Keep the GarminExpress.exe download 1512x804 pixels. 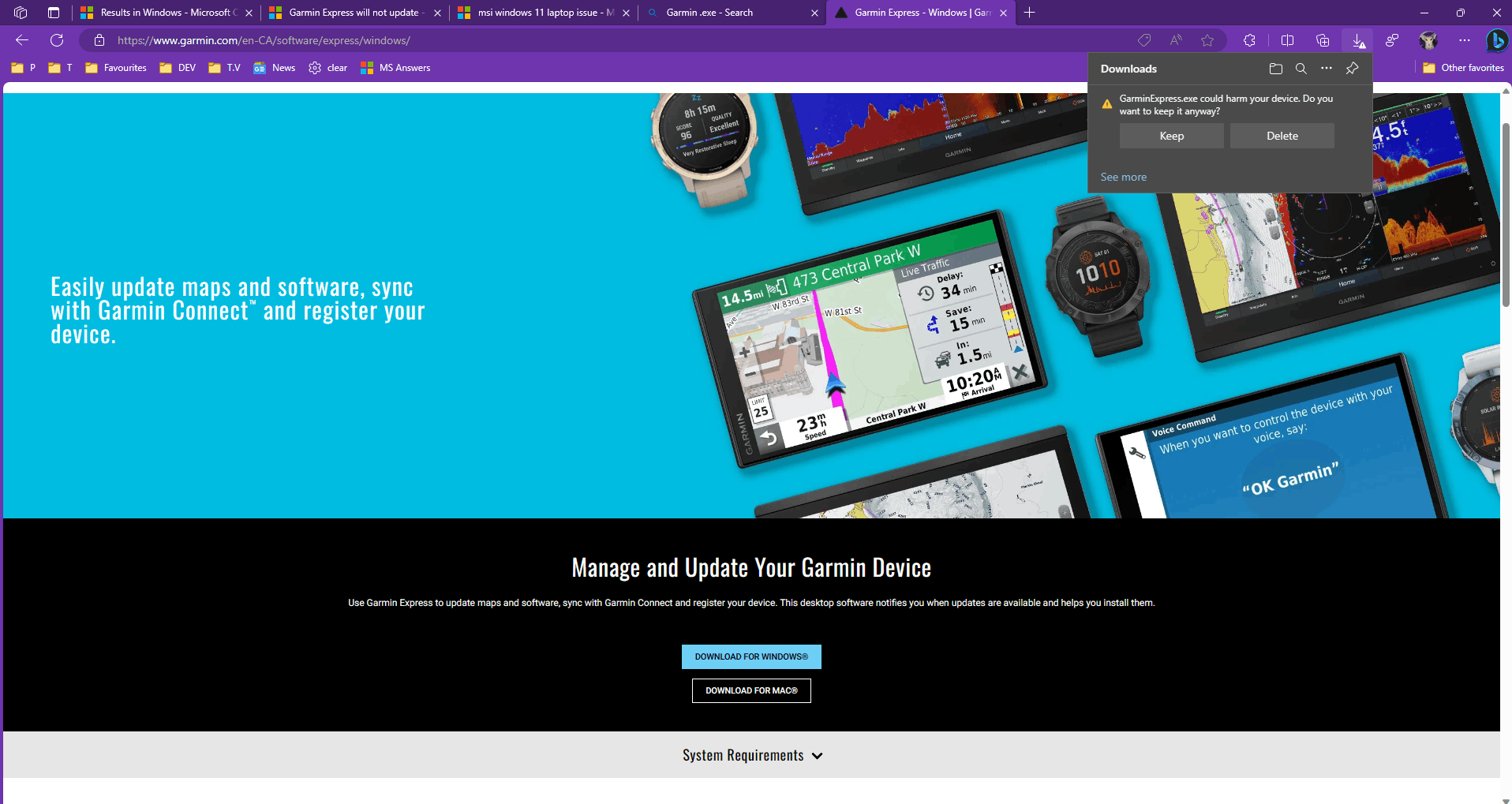pos(1172,136)
